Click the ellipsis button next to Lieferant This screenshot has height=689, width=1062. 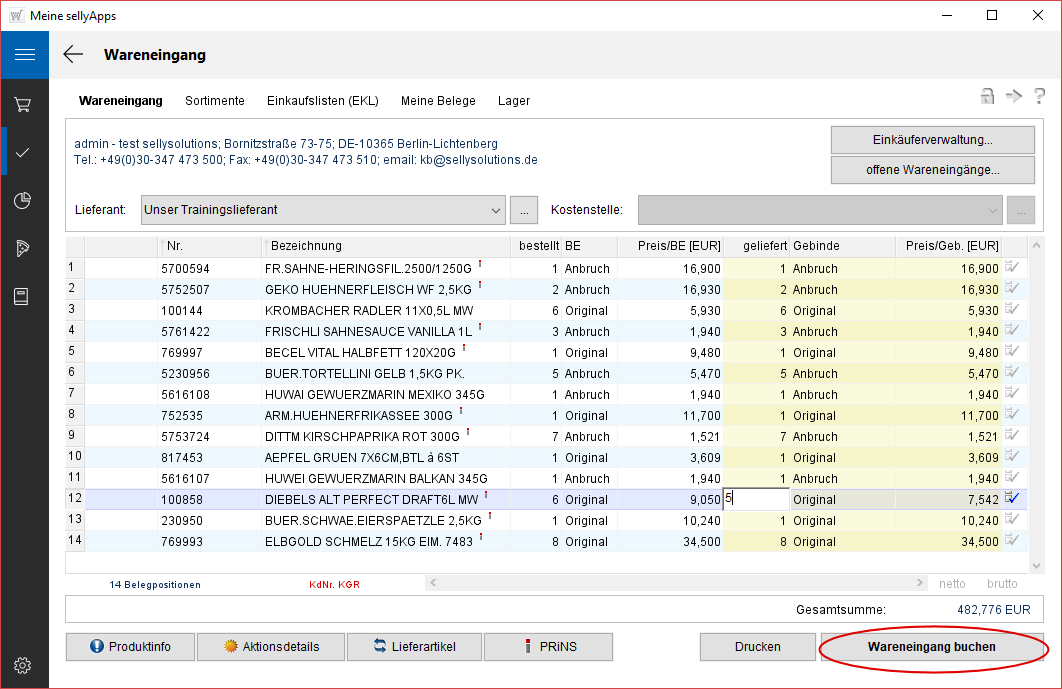(524, 210)
